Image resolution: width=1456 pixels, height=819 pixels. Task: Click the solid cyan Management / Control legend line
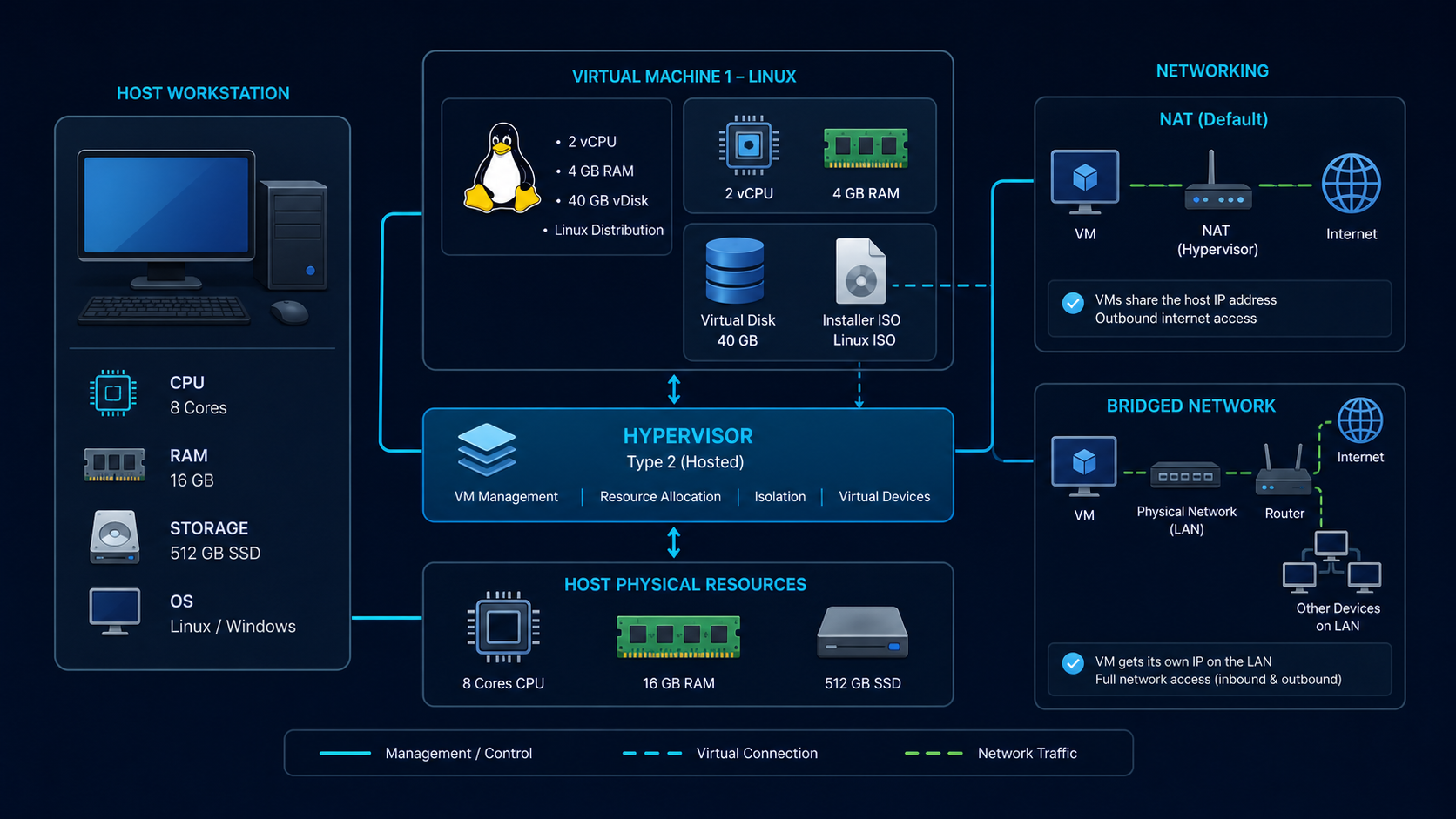point(345,754)
